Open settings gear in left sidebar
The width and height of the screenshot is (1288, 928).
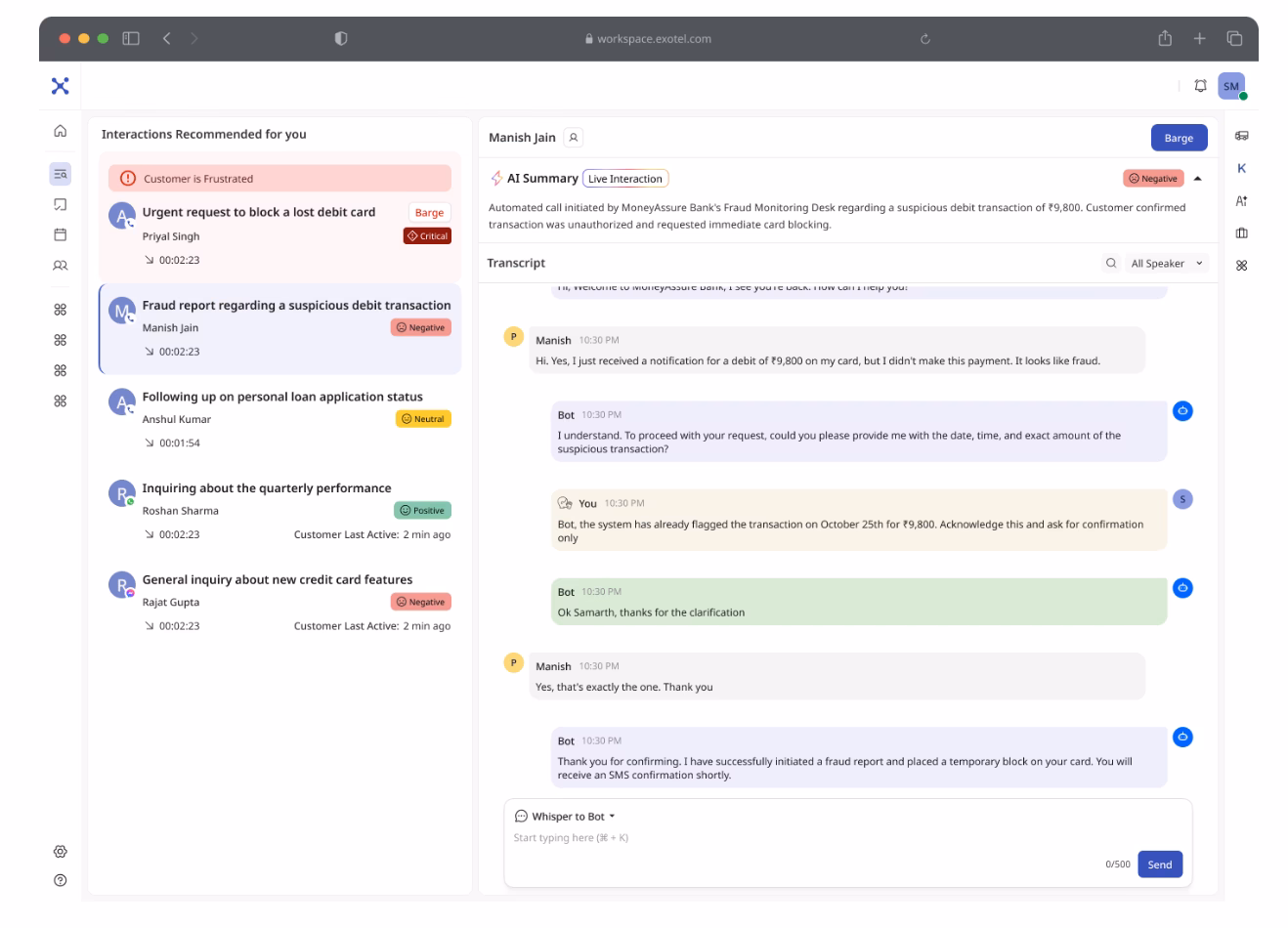[60, 852]
